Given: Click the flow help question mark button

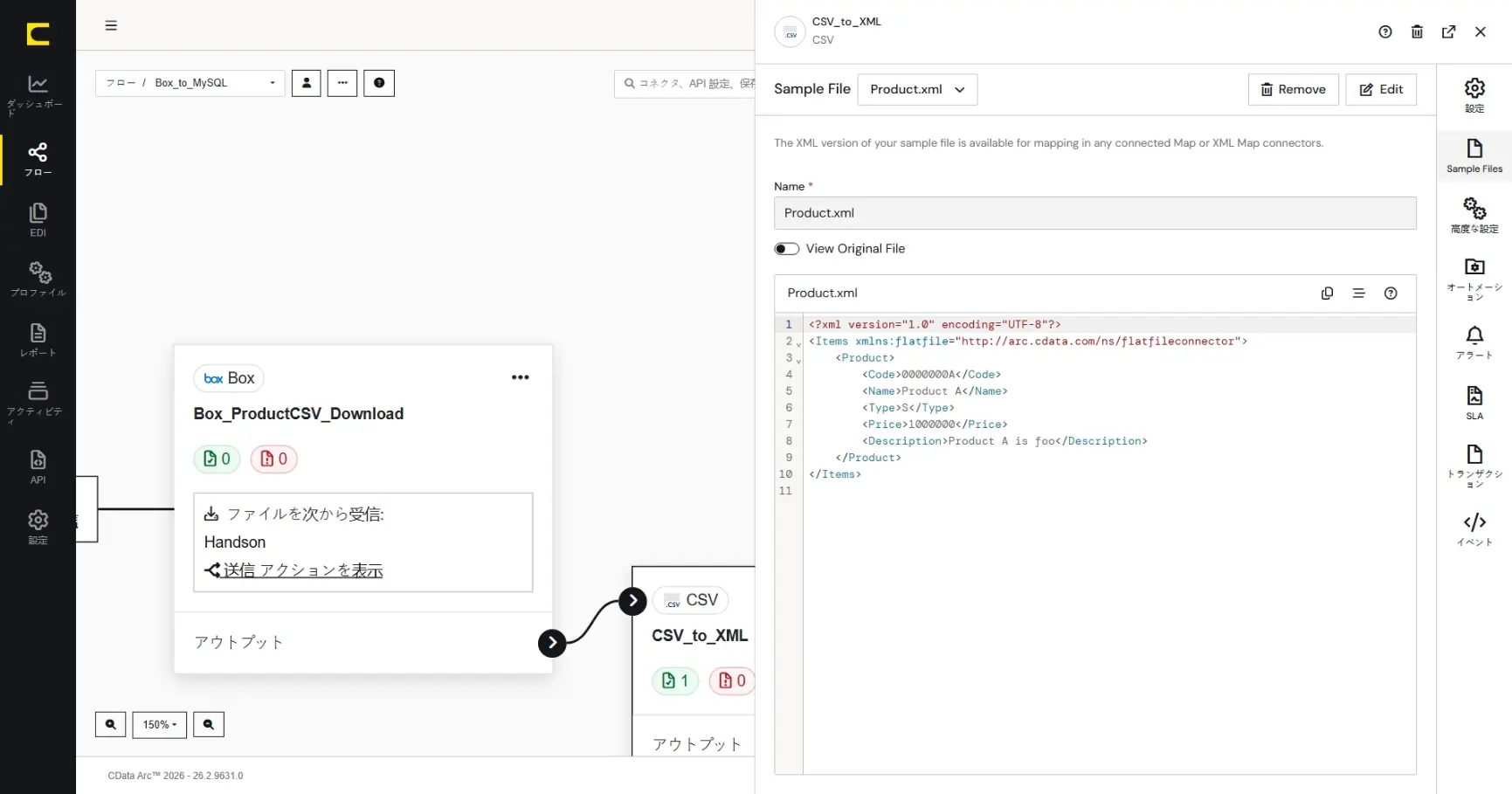Looking at the screenshot, I should (379, 83).
